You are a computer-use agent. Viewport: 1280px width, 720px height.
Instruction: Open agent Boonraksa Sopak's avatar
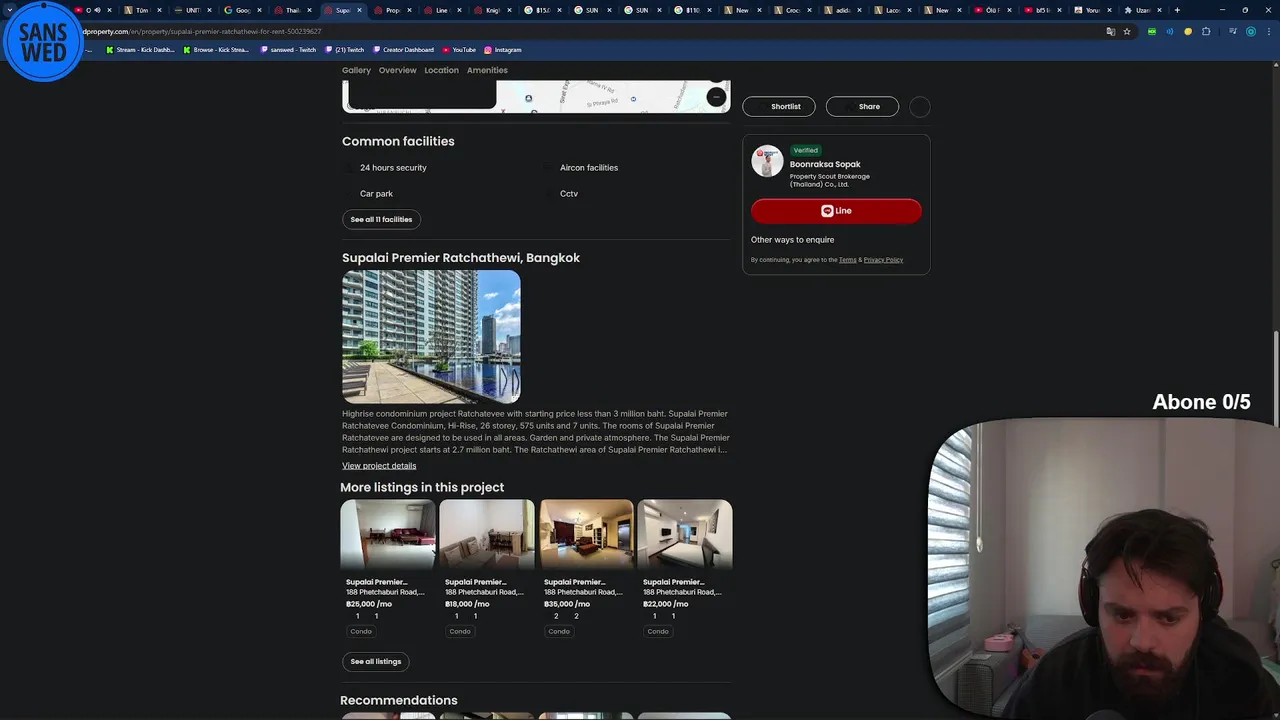[x=767, y=163]
